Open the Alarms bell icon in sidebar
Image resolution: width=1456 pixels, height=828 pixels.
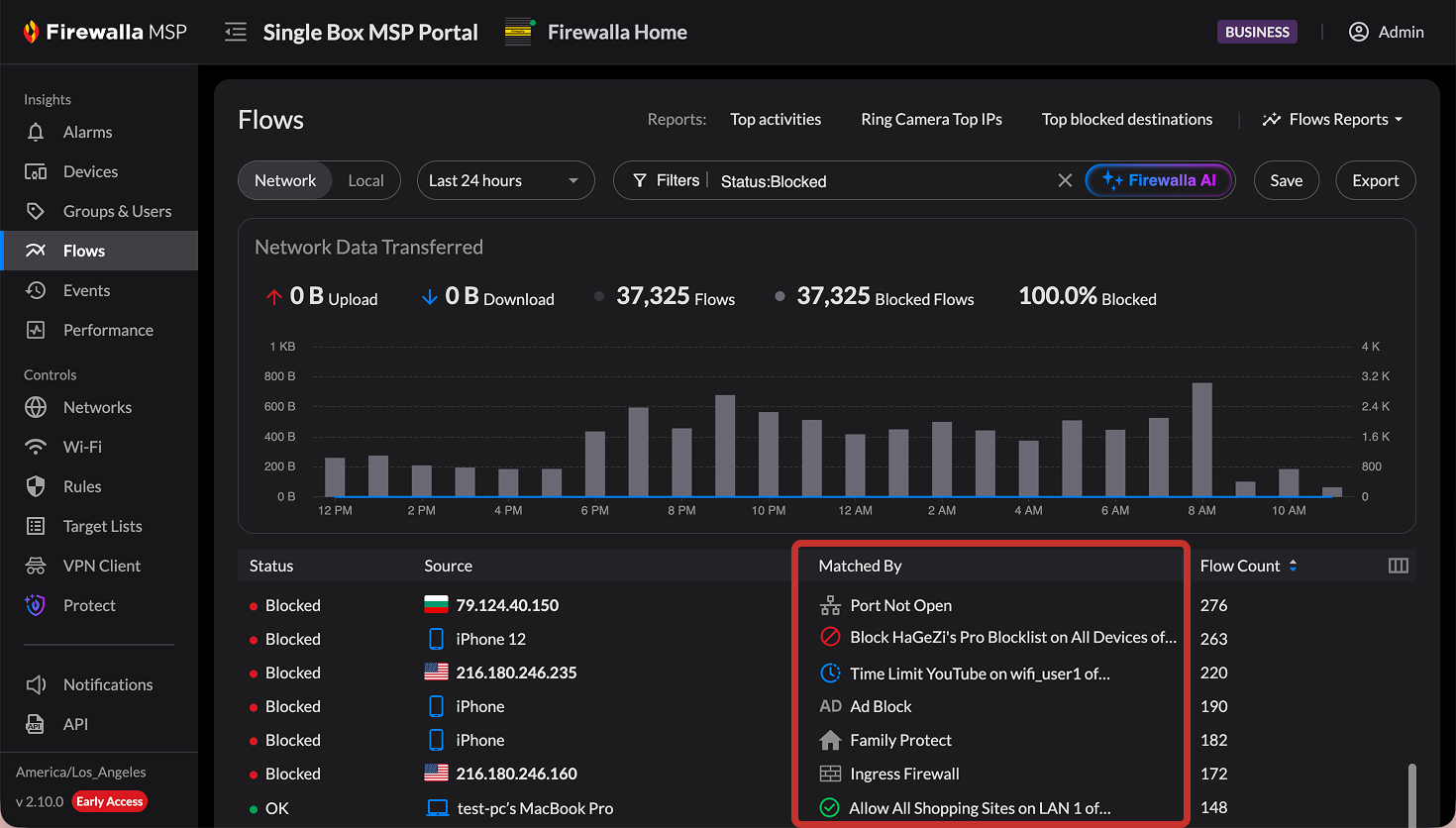pyautogui.click(x=36, y=132)
